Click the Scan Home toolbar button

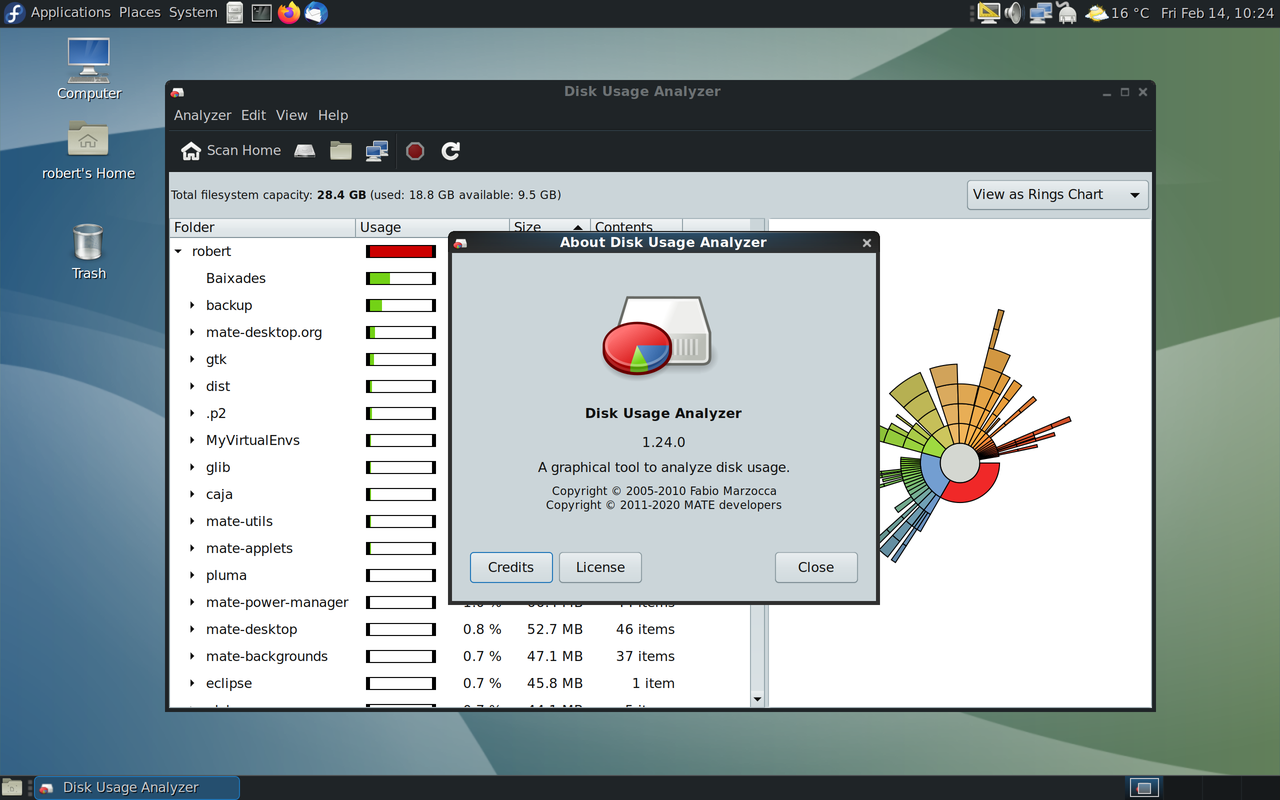[231, 151]
